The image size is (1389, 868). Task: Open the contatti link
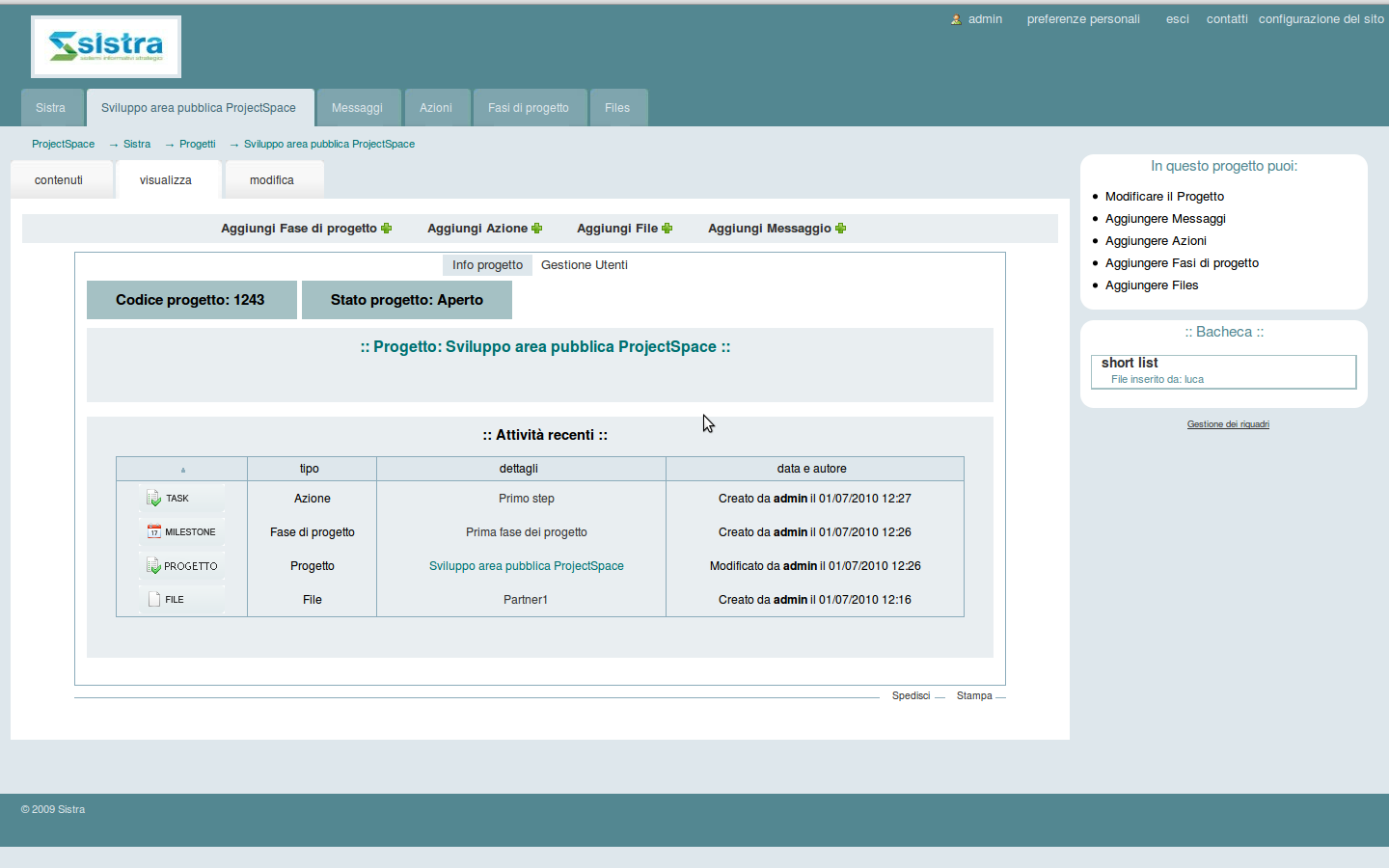click(1227, 19)
